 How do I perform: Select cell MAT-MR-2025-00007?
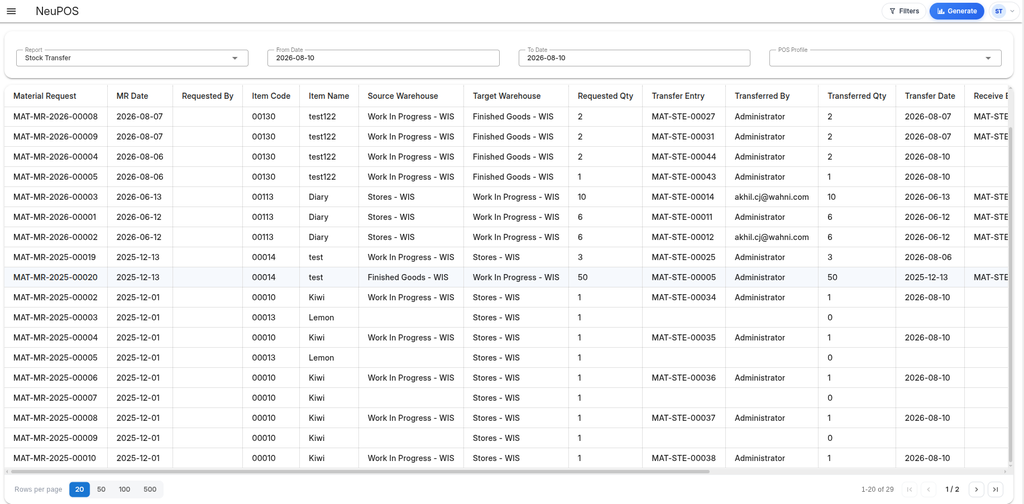pyautogui.click(x=56, y=398)
